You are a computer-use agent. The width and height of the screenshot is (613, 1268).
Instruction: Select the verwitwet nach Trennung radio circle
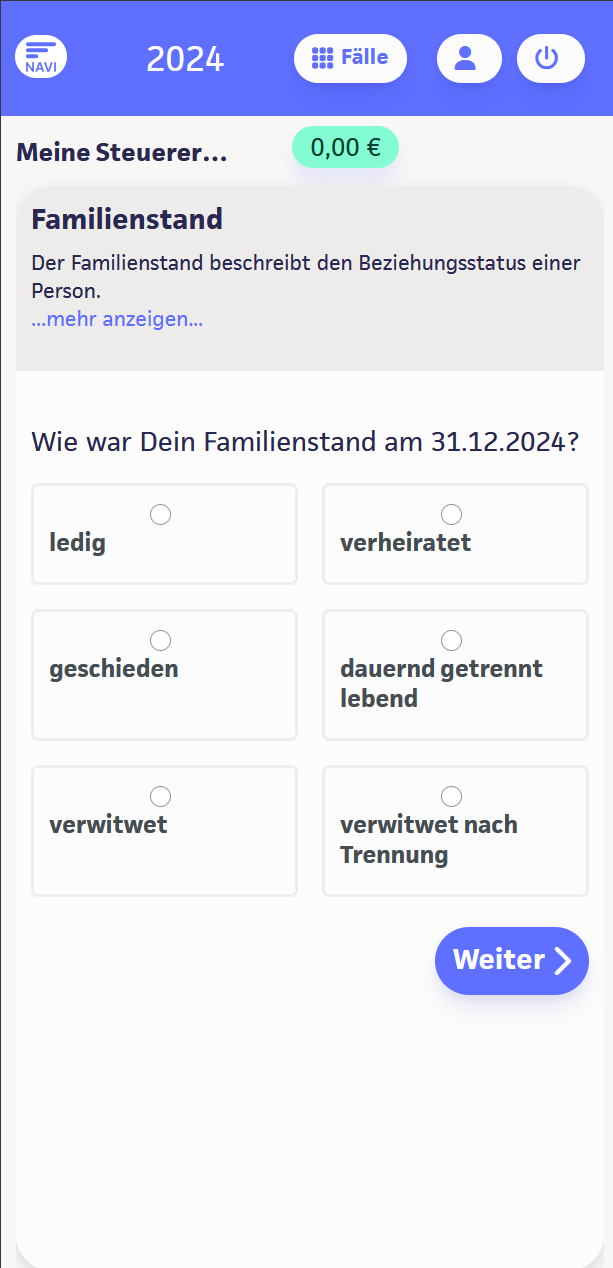click(451, 796)
